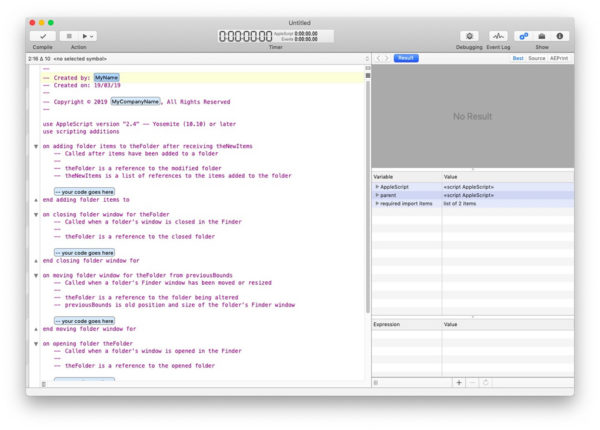Select placeholder in adding folder items handler
The image size is (600, 430).
(x=84, y=192)
